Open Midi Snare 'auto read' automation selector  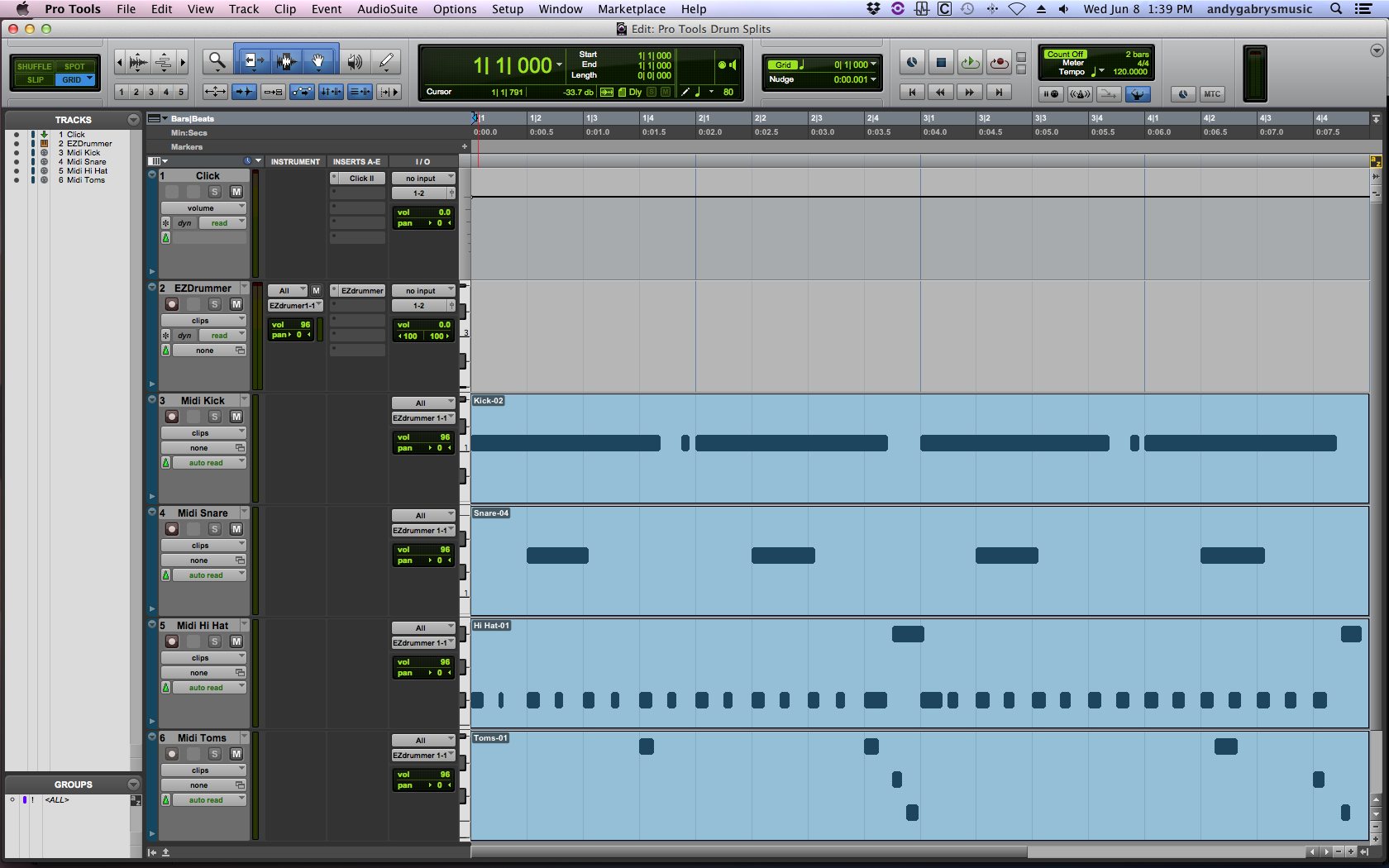pyautogui.click(x=209, y=575)
